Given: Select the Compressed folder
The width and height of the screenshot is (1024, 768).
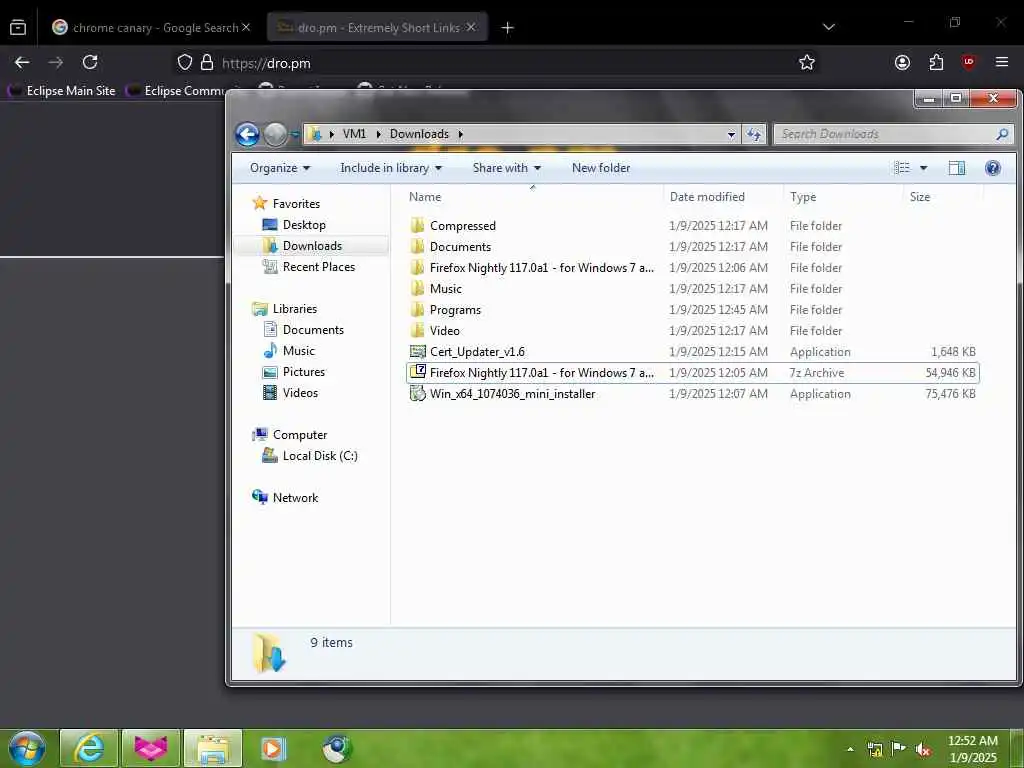Looking at the screenshot, I should (692, 226).
